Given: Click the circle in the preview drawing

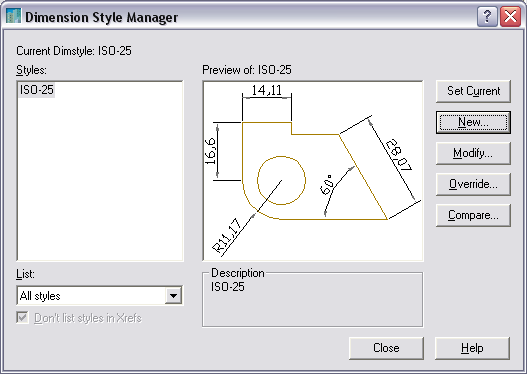Looking at the screenshot, I should 281,180.
